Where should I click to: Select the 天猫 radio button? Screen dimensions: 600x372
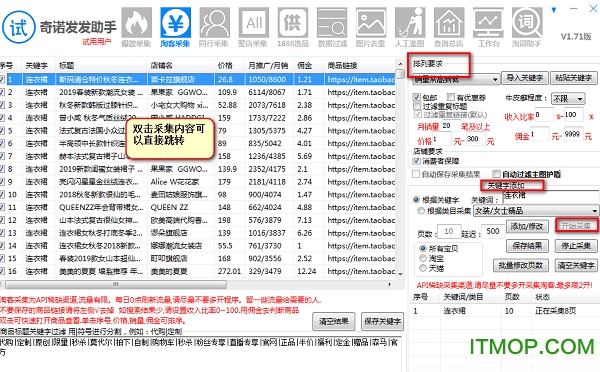423,268
